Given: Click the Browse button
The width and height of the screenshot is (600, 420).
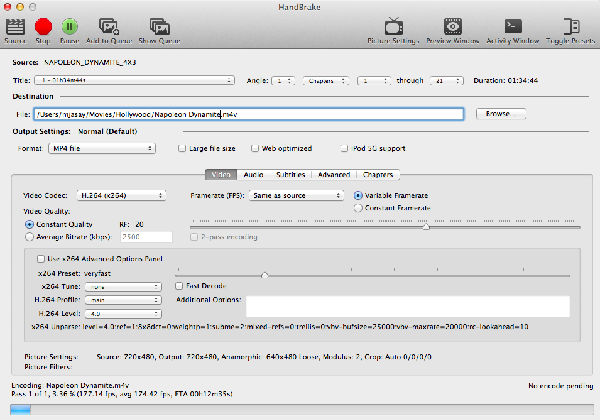Looking at the screenshot, I should (501, 114).
